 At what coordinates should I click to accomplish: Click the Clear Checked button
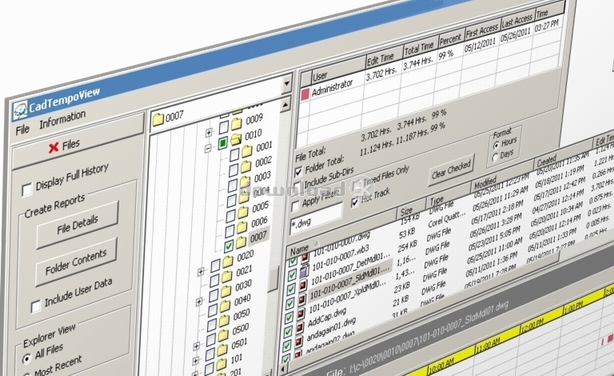[x=451, y=170]
